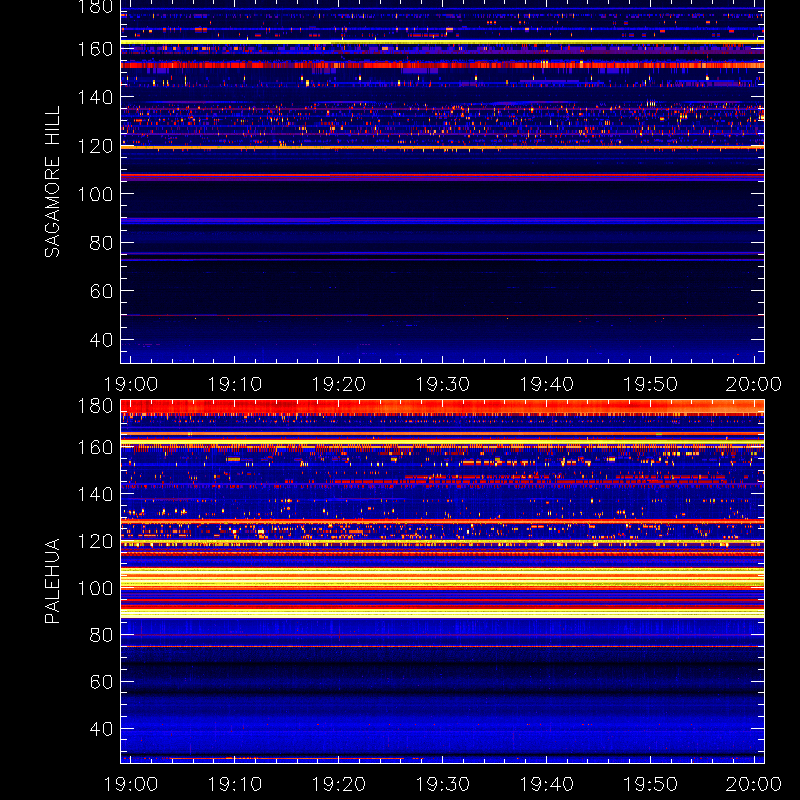
Task: Click 19:10 under the Sagamore Hill plot
Action: coord(235,384)
